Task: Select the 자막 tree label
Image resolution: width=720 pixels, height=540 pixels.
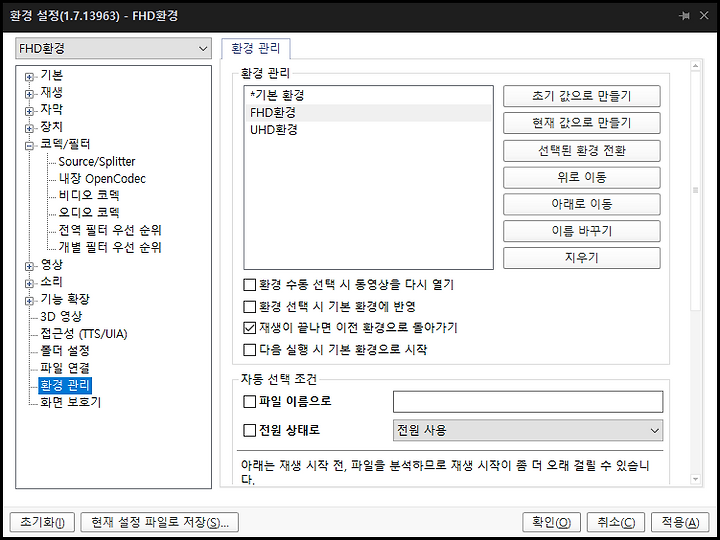Action: [51, 110]
